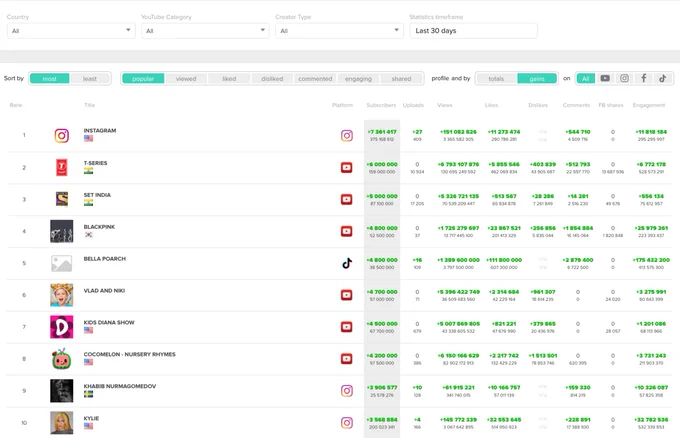Sort by popular
Image resolution: width=680 pixels, height=438 pixels.
(x=143, y=78)
